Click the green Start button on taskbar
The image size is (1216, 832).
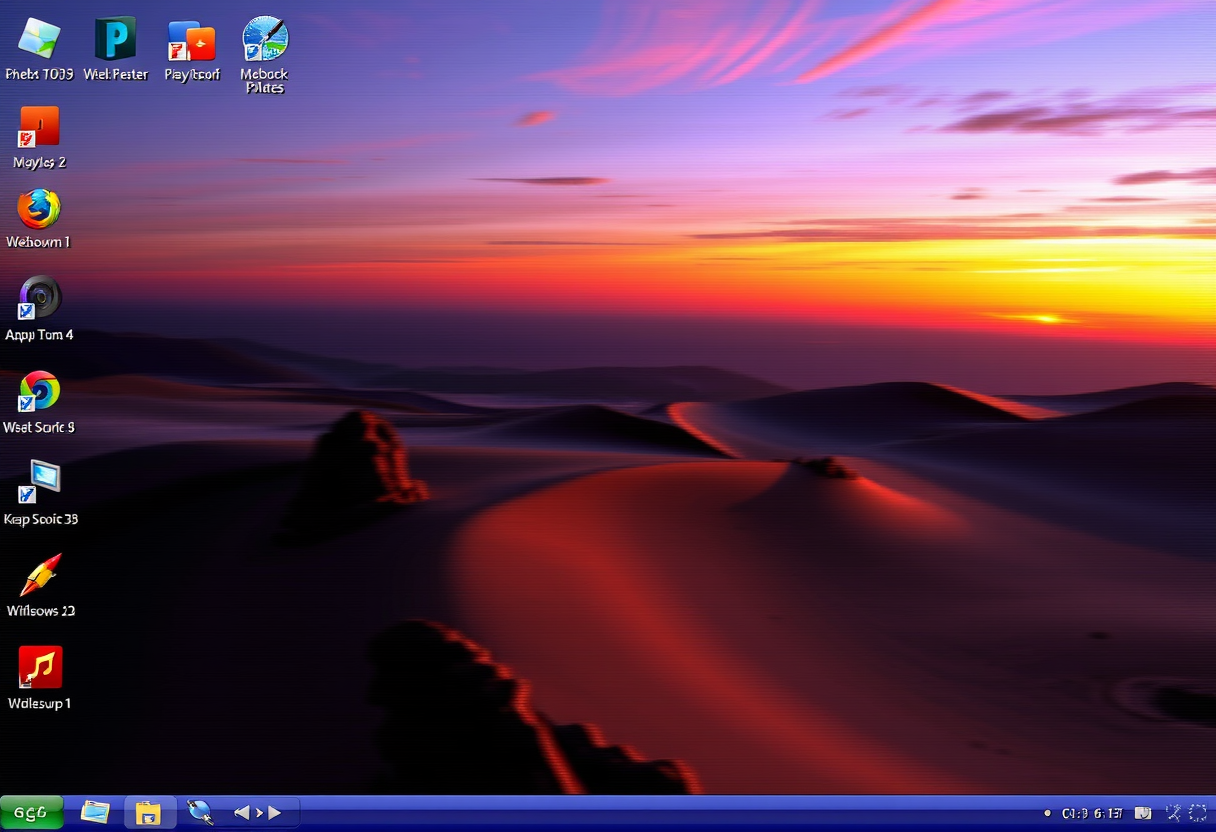coord(32,813)
